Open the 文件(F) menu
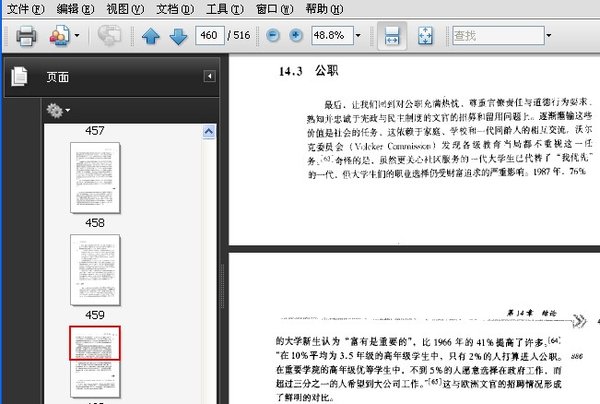Screen dimensions: 600x404 click(26, 8)
